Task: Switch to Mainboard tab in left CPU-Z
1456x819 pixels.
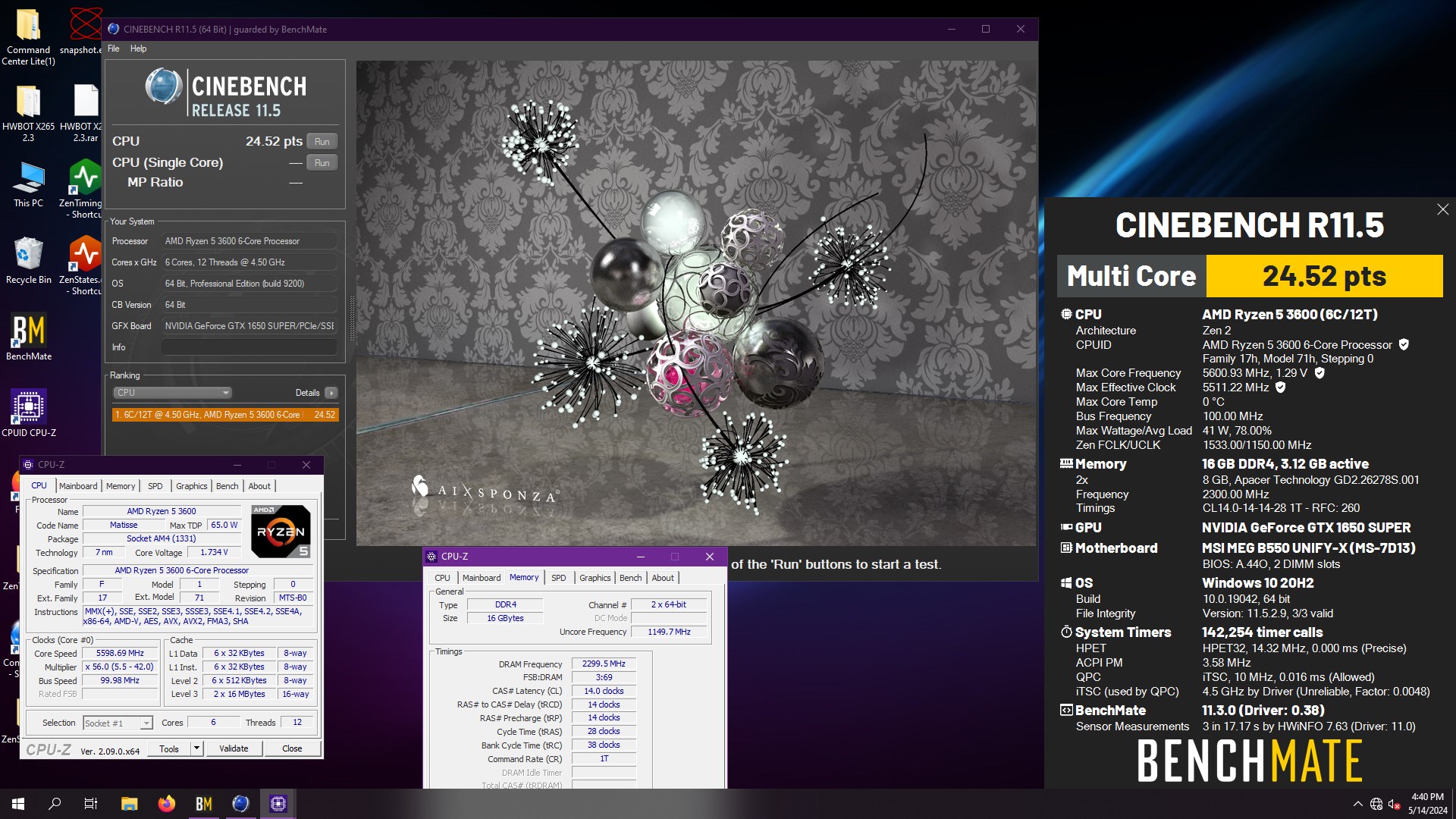Action: point(78,486)
